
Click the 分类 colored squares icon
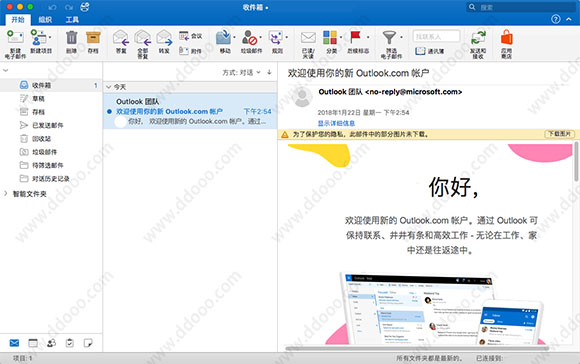(x=330, y=37)
